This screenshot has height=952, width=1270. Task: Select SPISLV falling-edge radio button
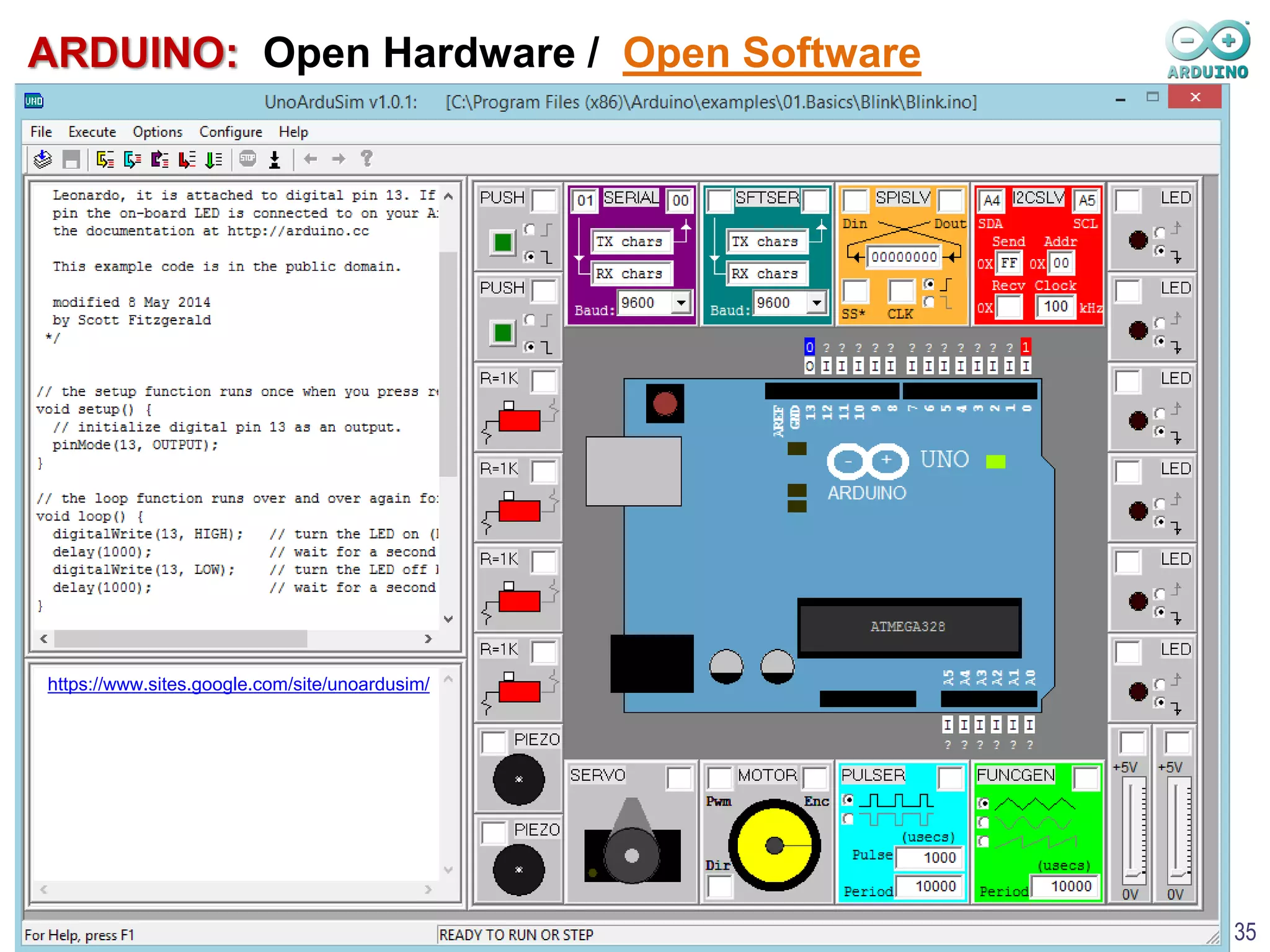click(928, 302)
